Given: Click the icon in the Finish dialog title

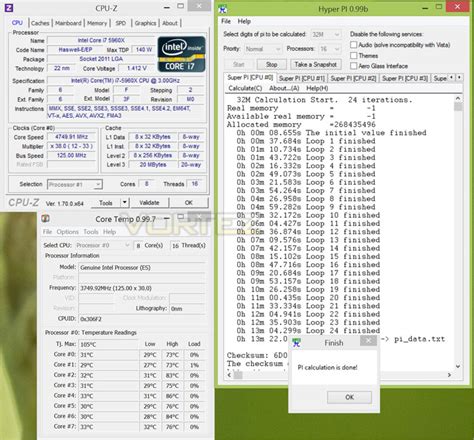Looking at the screenshot, I should click(x=296, y=342).
